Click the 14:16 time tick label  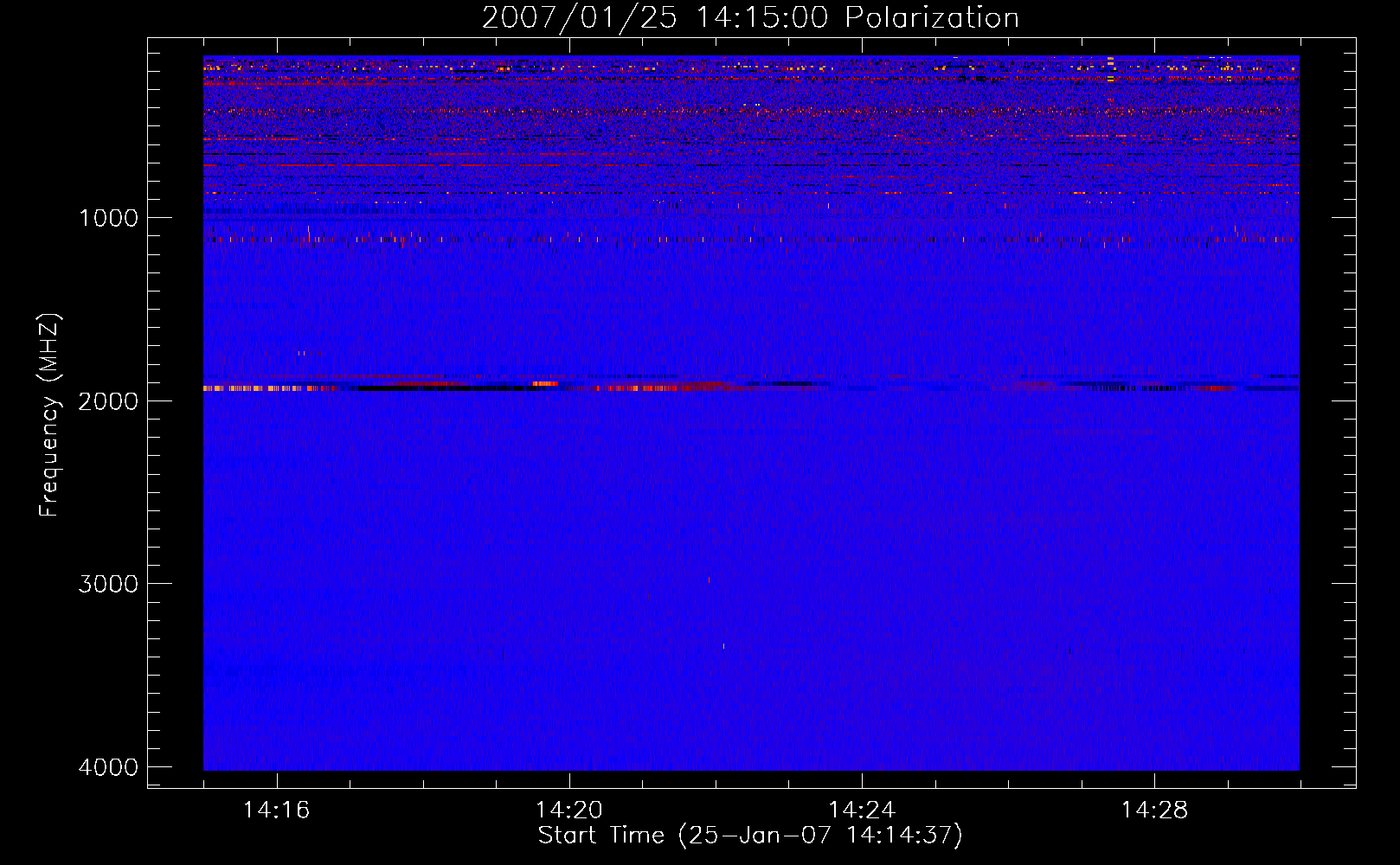pos(277,811)
